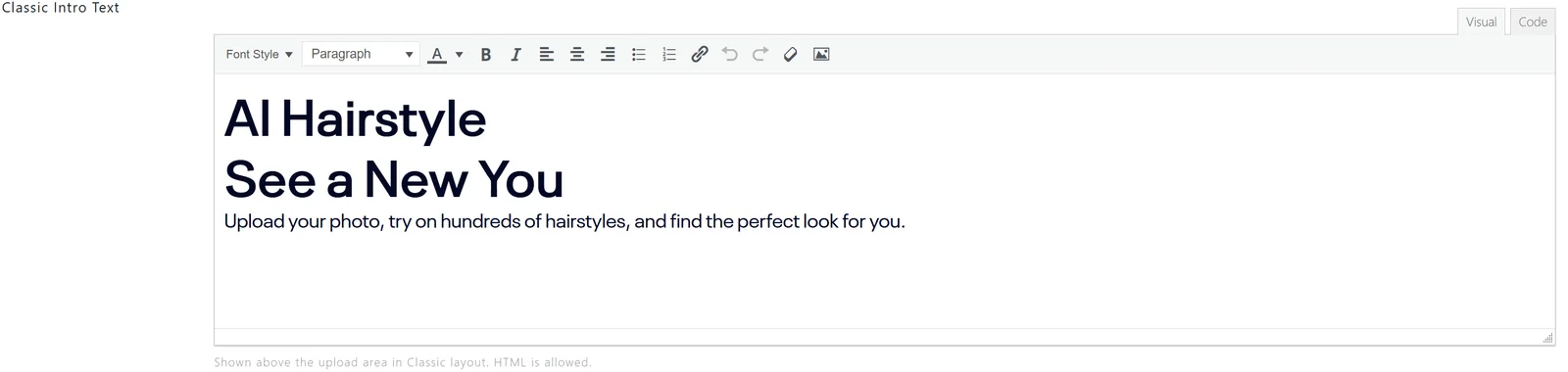Click the 'Classic Intro Text' field label
Screen dimensions: 1568x372
coord(61,8)
